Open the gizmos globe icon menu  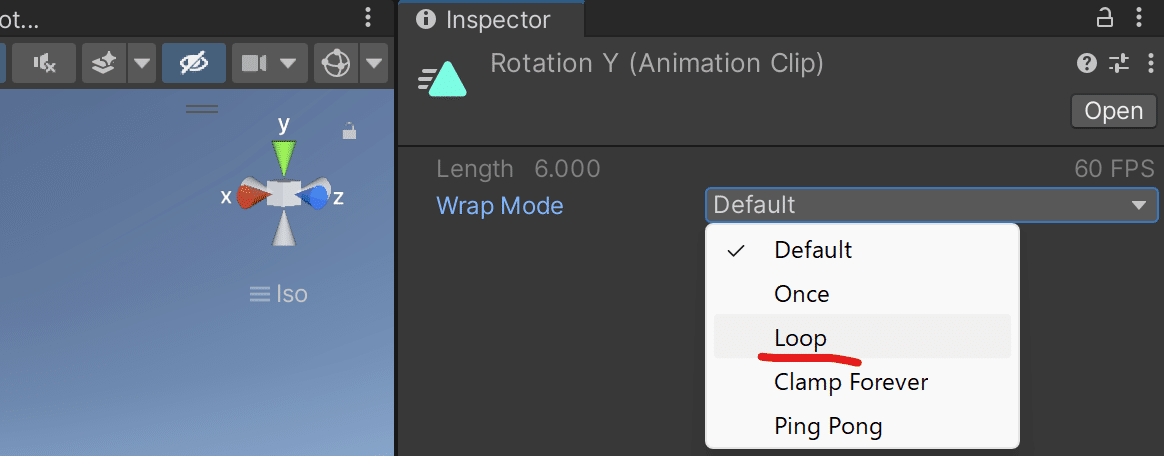pos(336,64)
